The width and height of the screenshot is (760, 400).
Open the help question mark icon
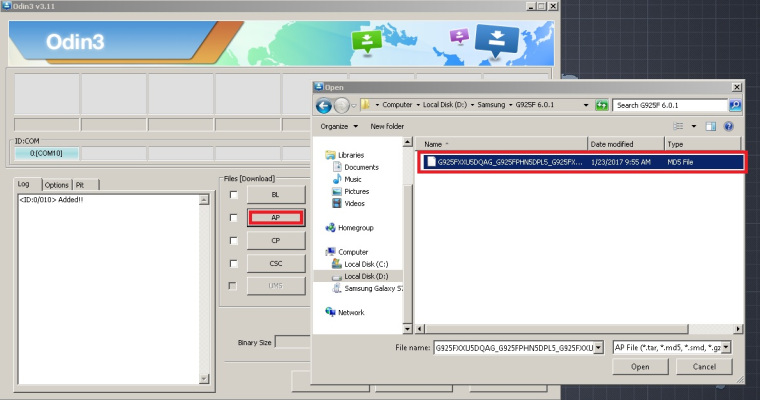(728, 126)
